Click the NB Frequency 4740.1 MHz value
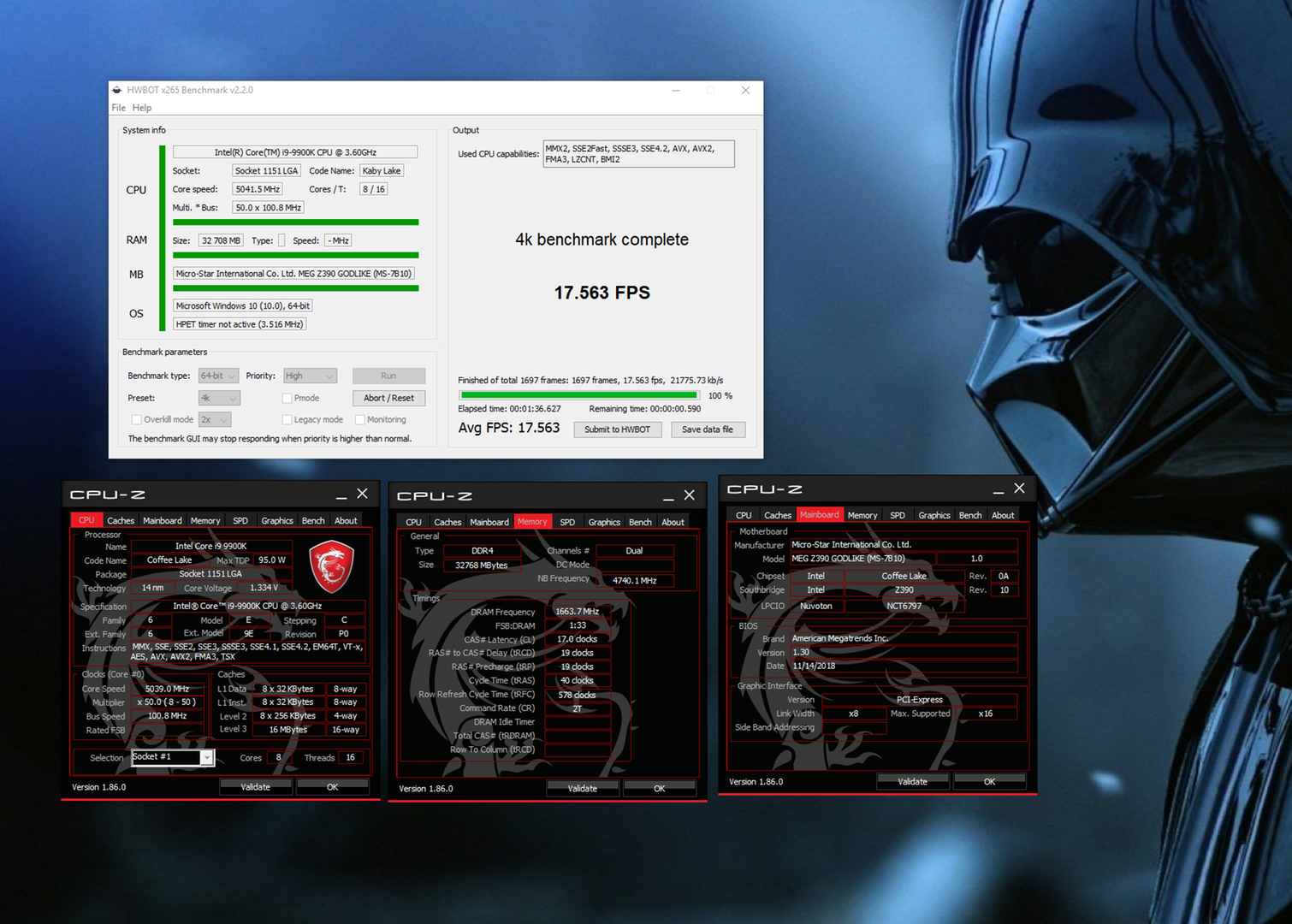The width and height of the screenshot is (1292, 924). [x=634, y=580]
